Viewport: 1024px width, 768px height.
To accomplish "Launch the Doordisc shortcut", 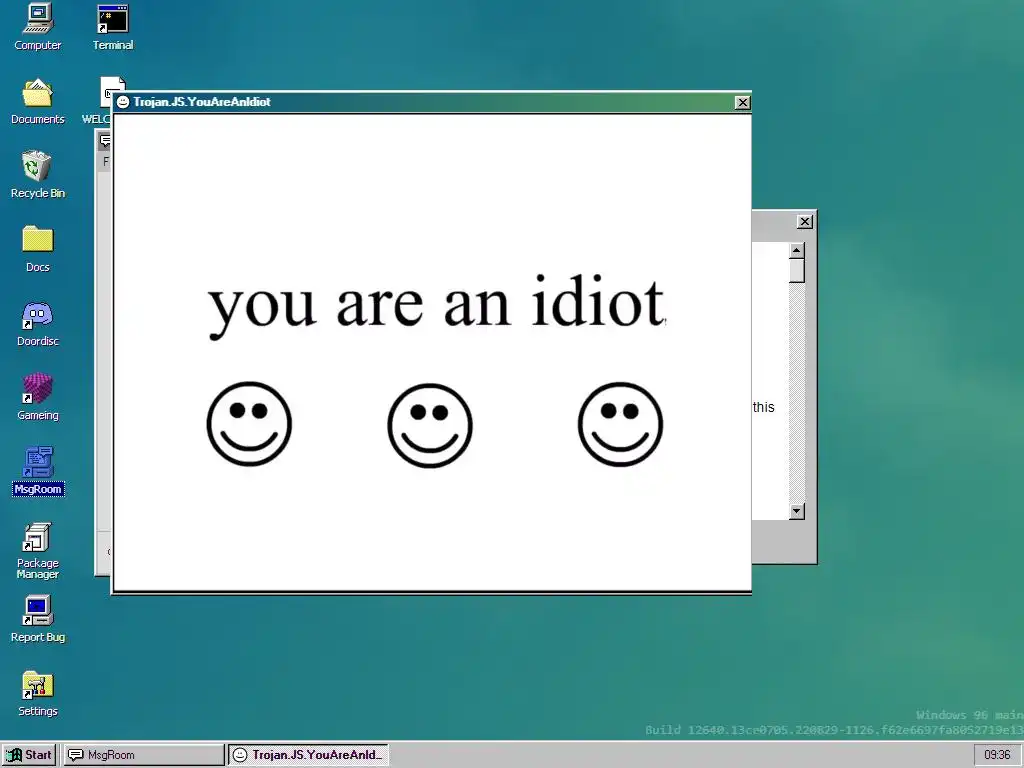I will point(37,323).
